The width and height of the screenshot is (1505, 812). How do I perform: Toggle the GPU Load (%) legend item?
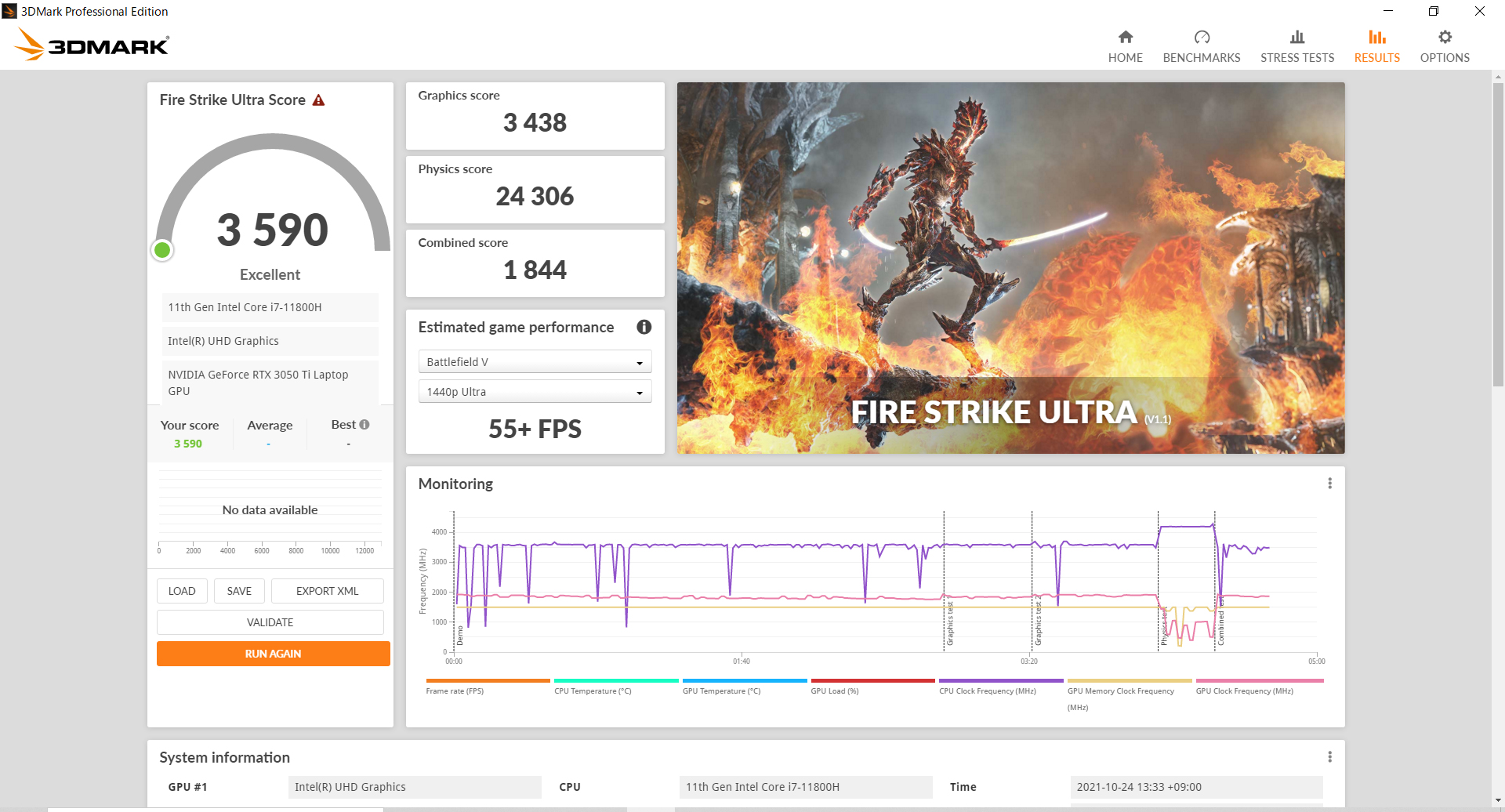[872, 686]
